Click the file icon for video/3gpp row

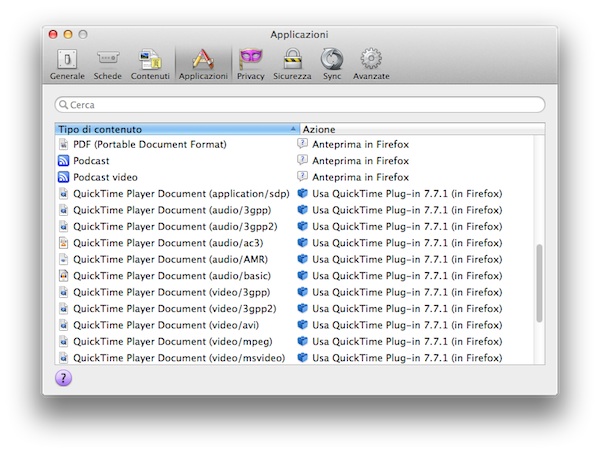tap(64, 292)
